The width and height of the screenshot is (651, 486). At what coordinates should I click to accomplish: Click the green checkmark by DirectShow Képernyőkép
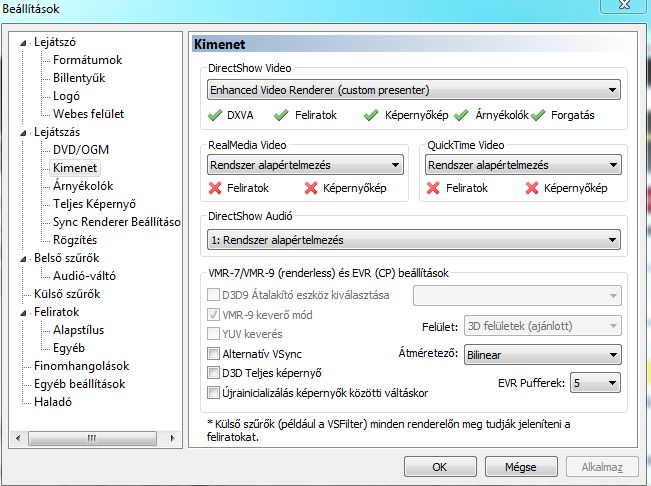pos(371,115)
